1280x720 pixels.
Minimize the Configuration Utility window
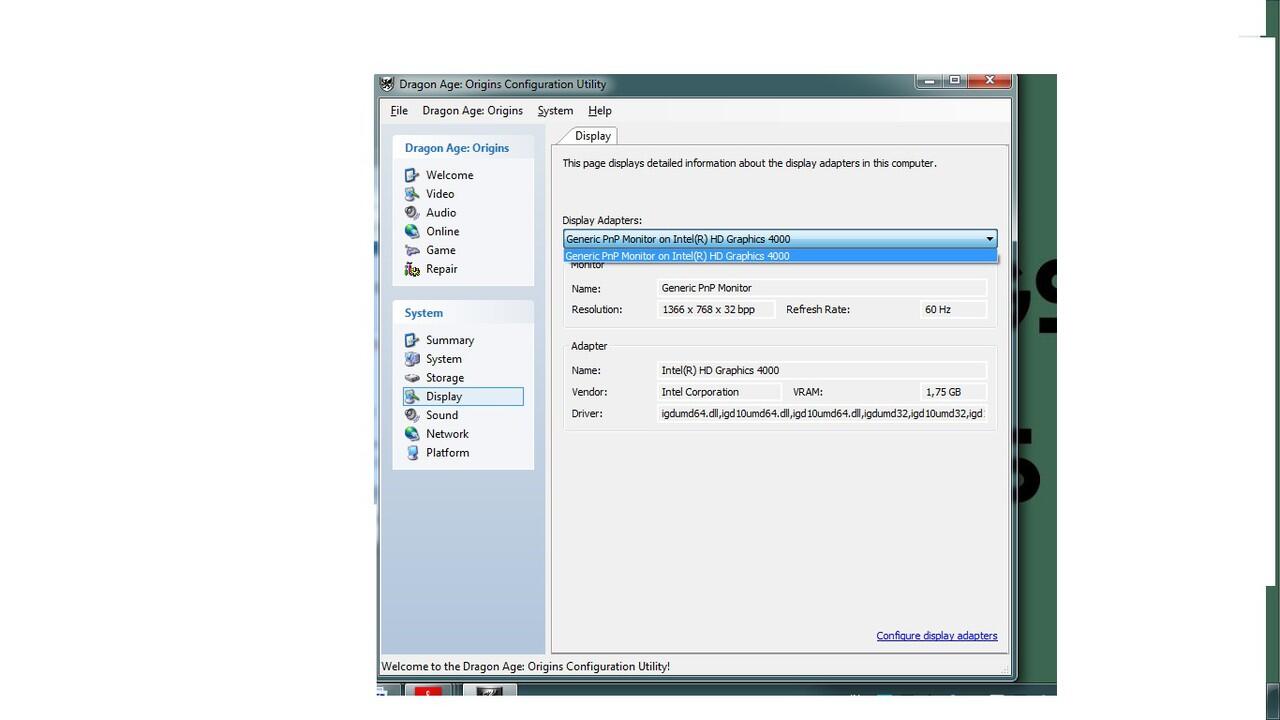point(930,80)
